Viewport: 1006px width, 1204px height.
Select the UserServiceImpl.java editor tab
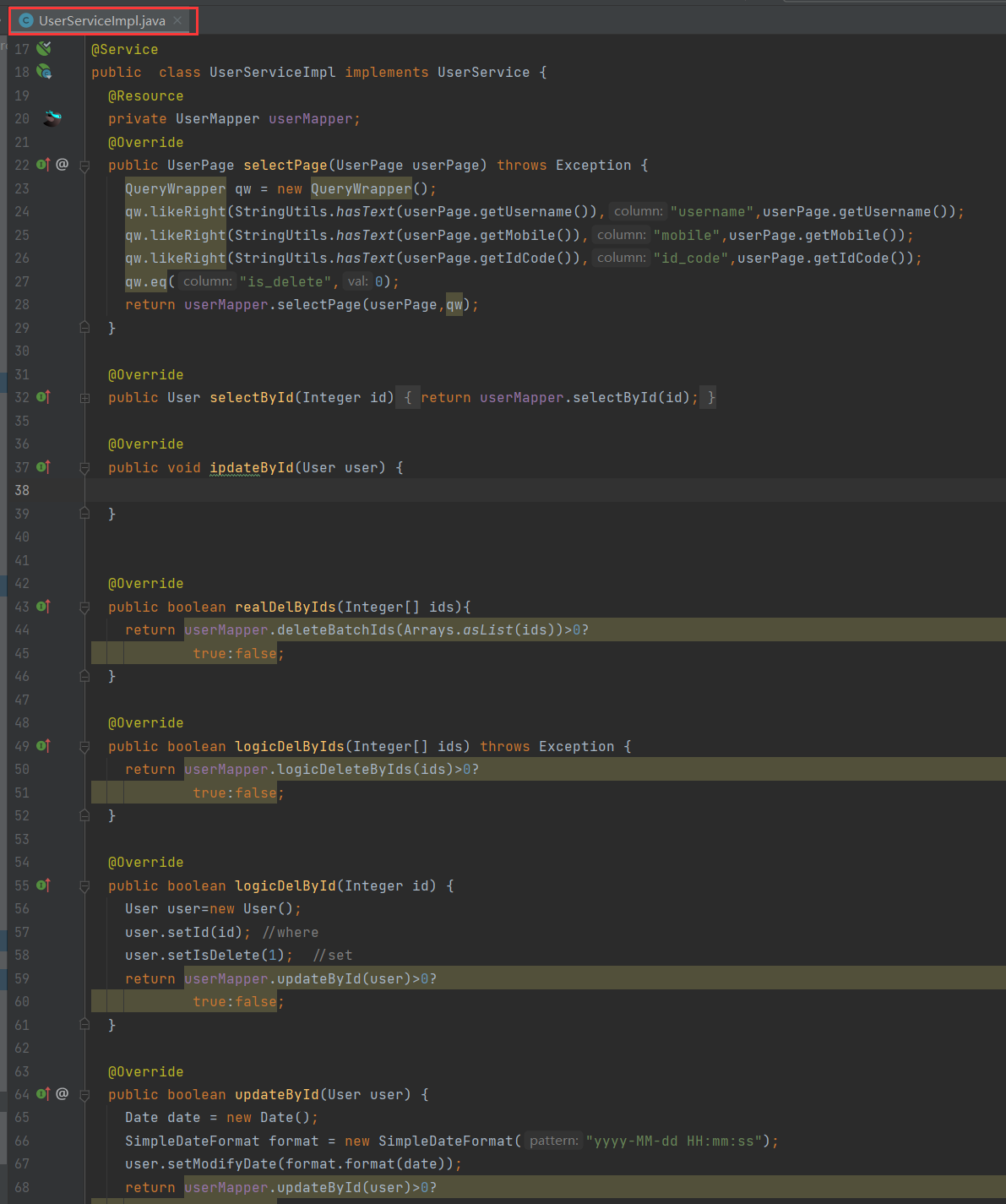click(101, 20)
